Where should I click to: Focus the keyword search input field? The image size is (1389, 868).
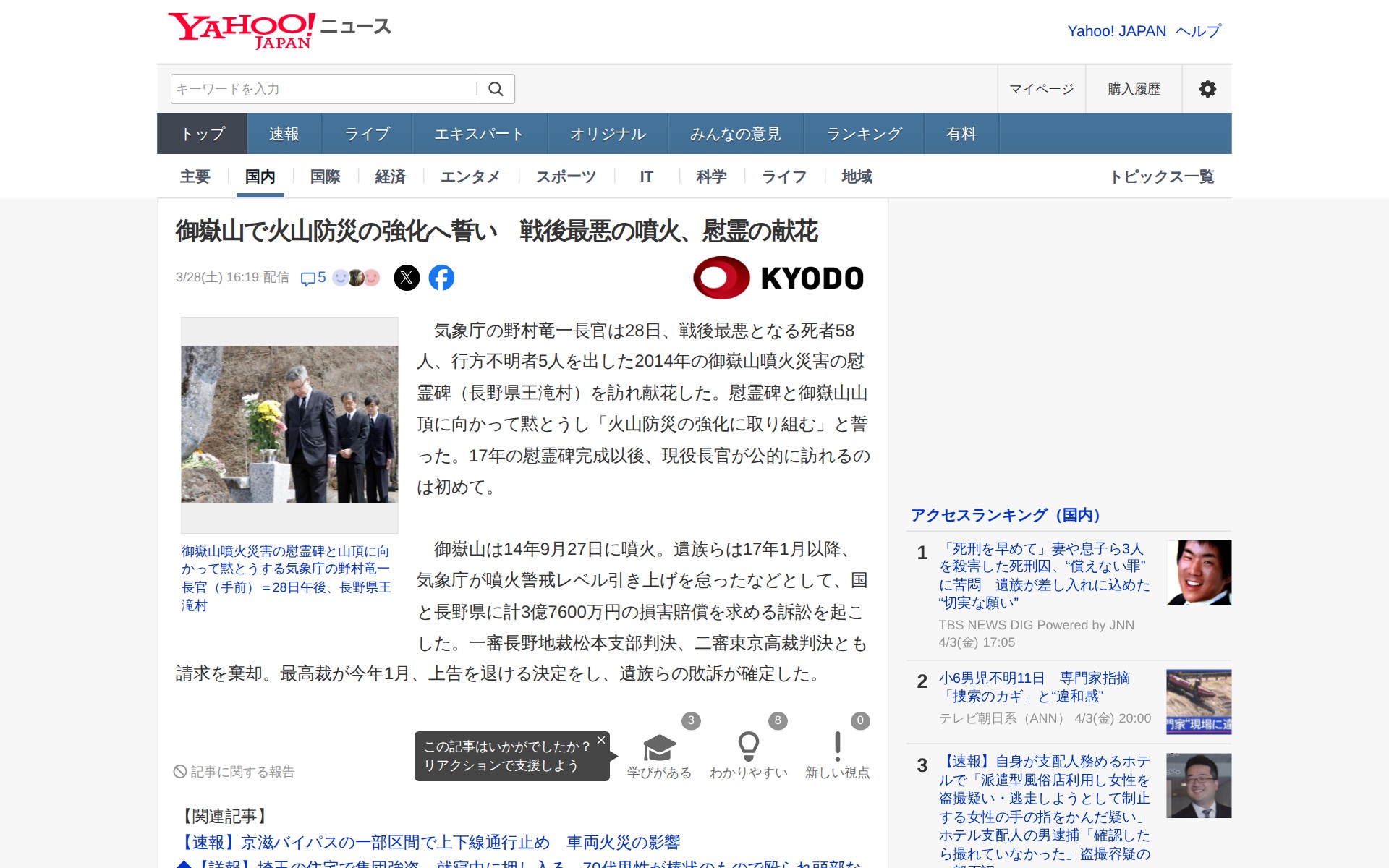[x=322, y=89]
